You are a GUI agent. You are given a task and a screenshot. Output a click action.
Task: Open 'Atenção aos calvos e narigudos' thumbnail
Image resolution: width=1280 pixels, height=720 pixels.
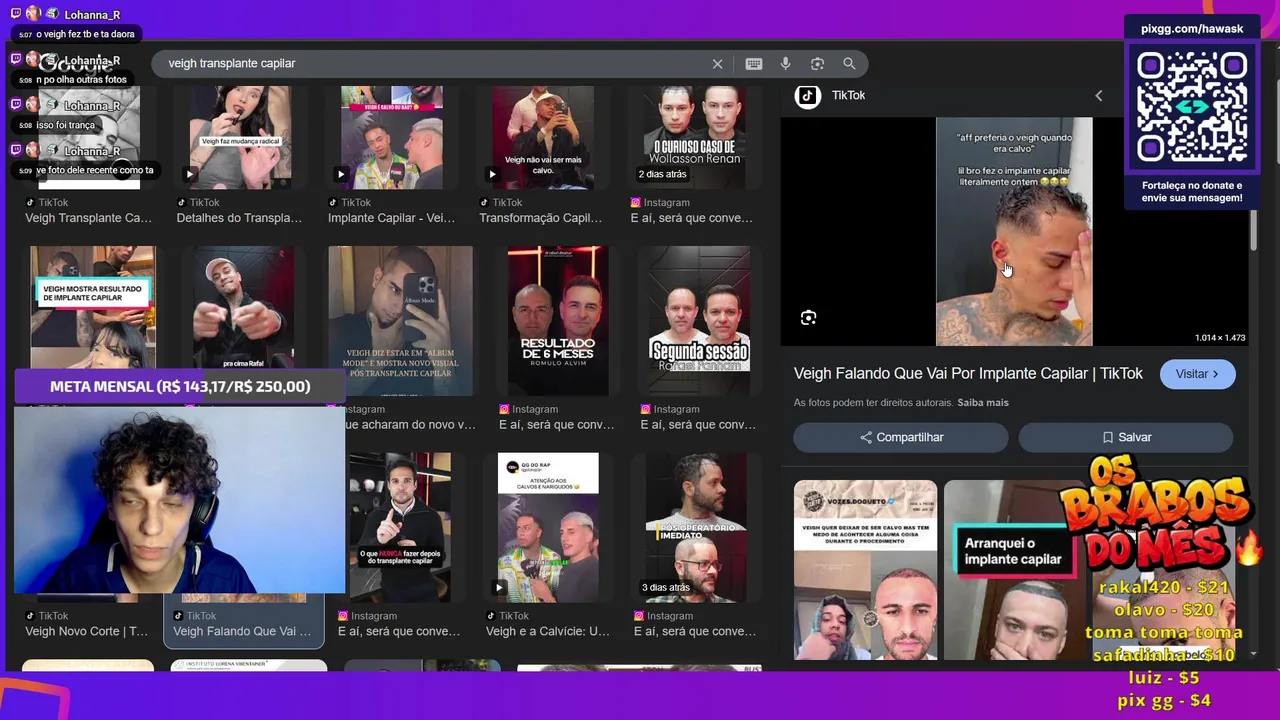[548, 527]
